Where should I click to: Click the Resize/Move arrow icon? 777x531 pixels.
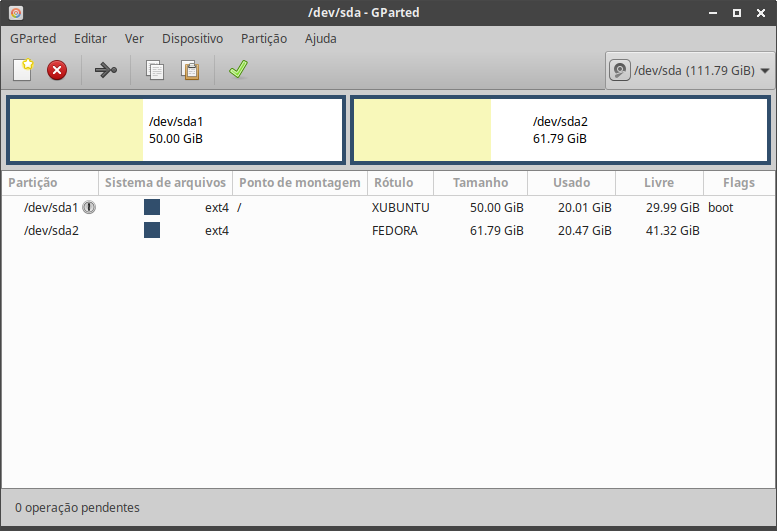pyautogui.click(x=106, y=70)
